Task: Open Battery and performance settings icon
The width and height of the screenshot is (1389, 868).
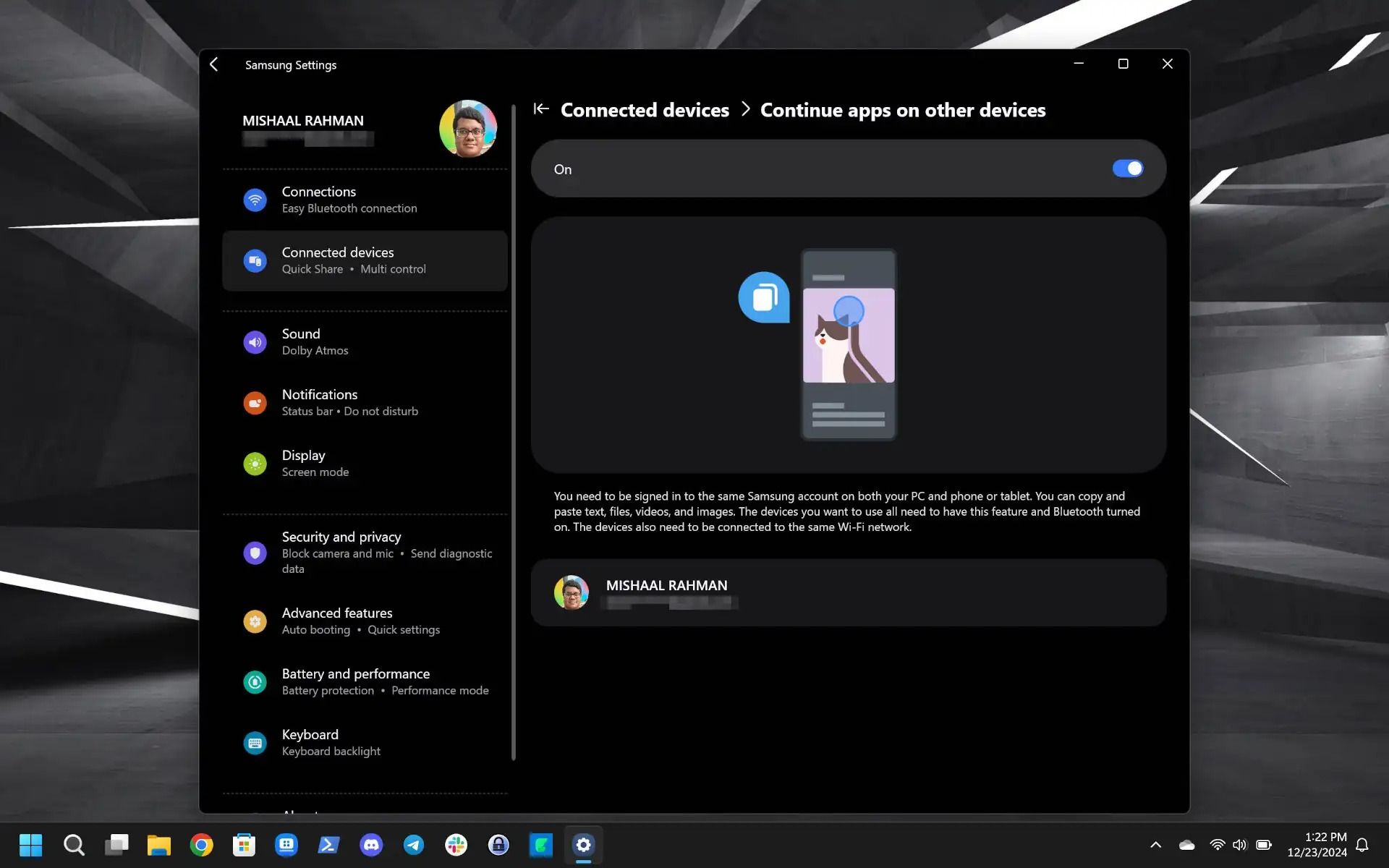Action: (x=254, y=681)
